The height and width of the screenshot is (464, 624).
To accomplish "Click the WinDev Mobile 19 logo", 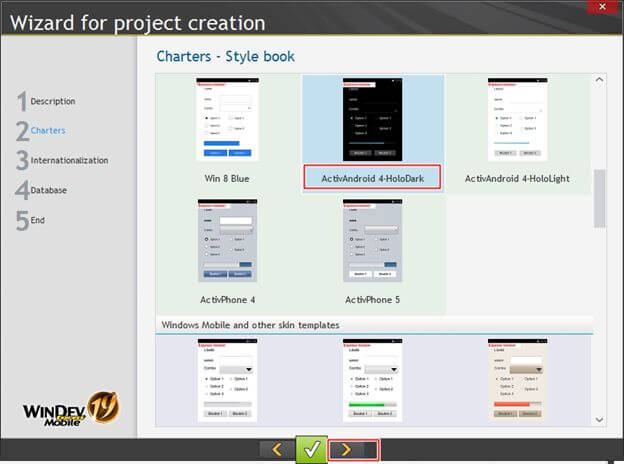I will (x=71, y=409).
